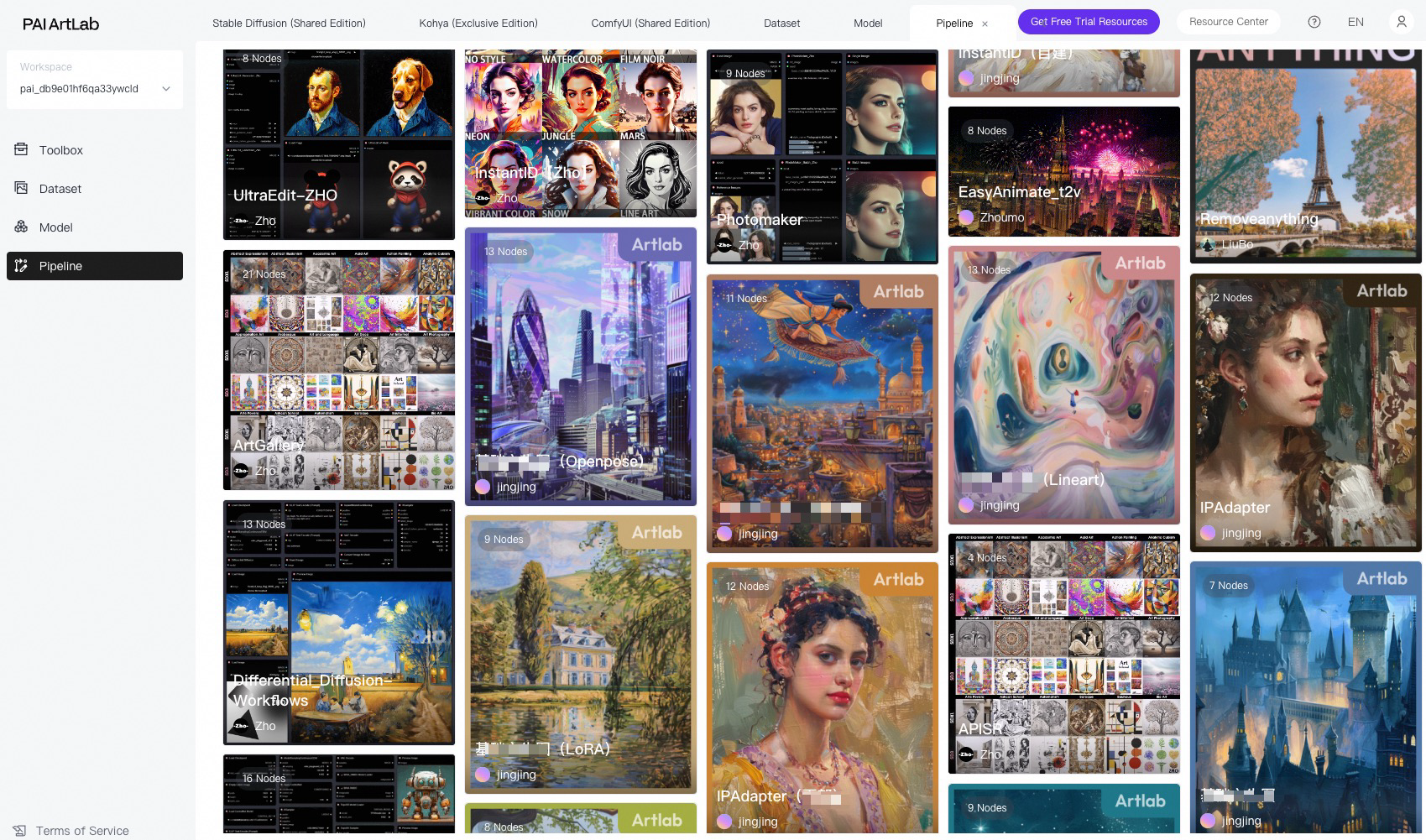Close the Pipeline tab with its x icon
Image resolution: width=1426 pixels, height=840 pixels.
coord(985,23)
